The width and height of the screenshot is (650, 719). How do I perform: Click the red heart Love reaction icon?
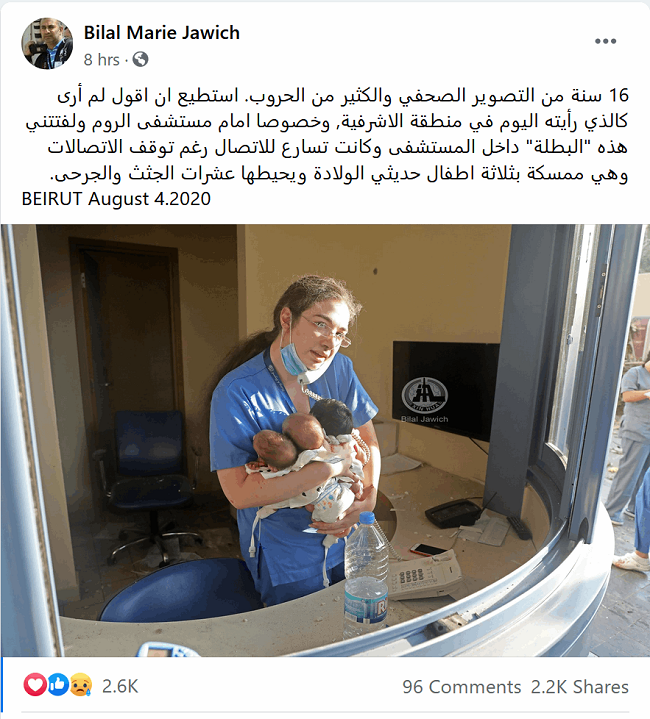click(35, 685)
